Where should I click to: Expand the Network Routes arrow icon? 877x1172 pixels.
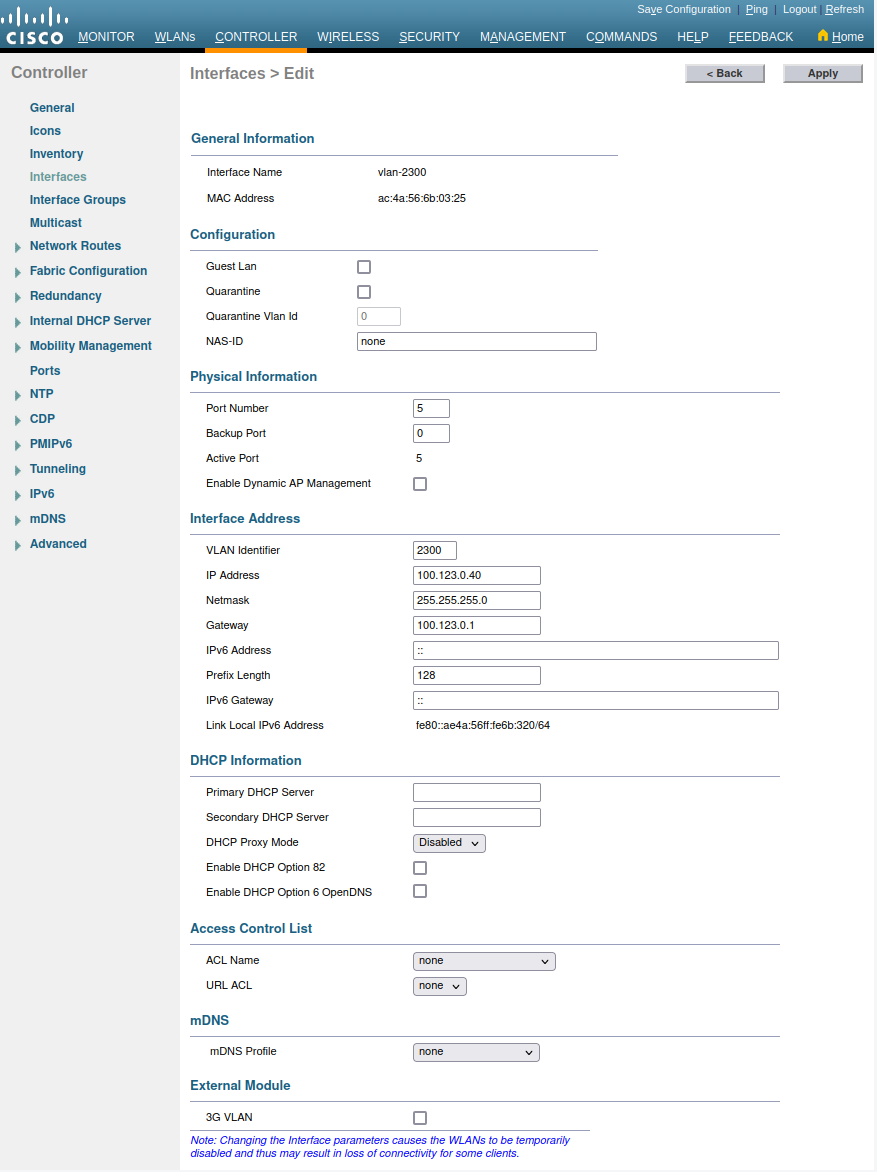pos(18,247)
